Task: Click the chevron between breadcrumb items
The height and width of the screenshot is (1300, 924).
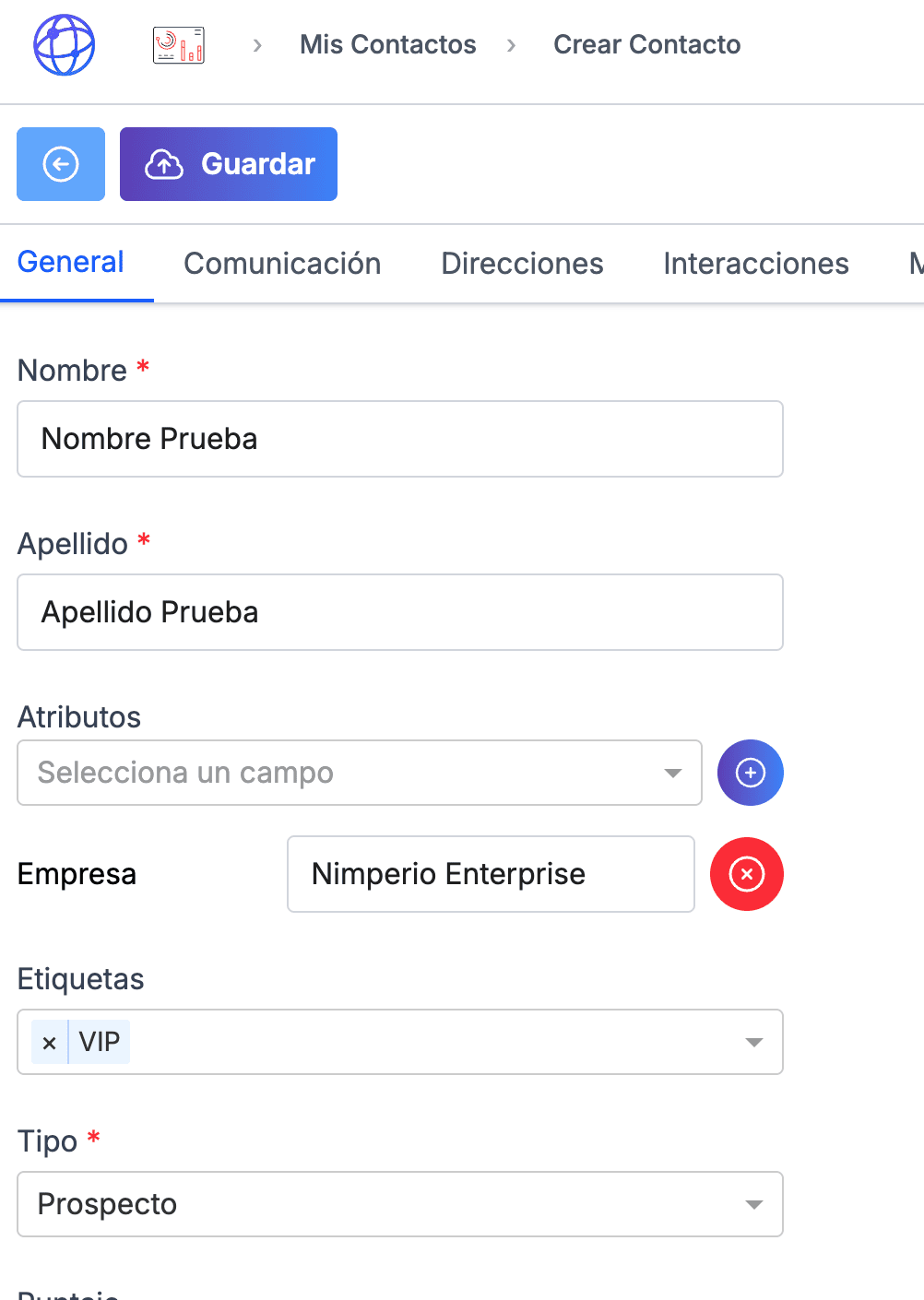Action: coord(255,44)
